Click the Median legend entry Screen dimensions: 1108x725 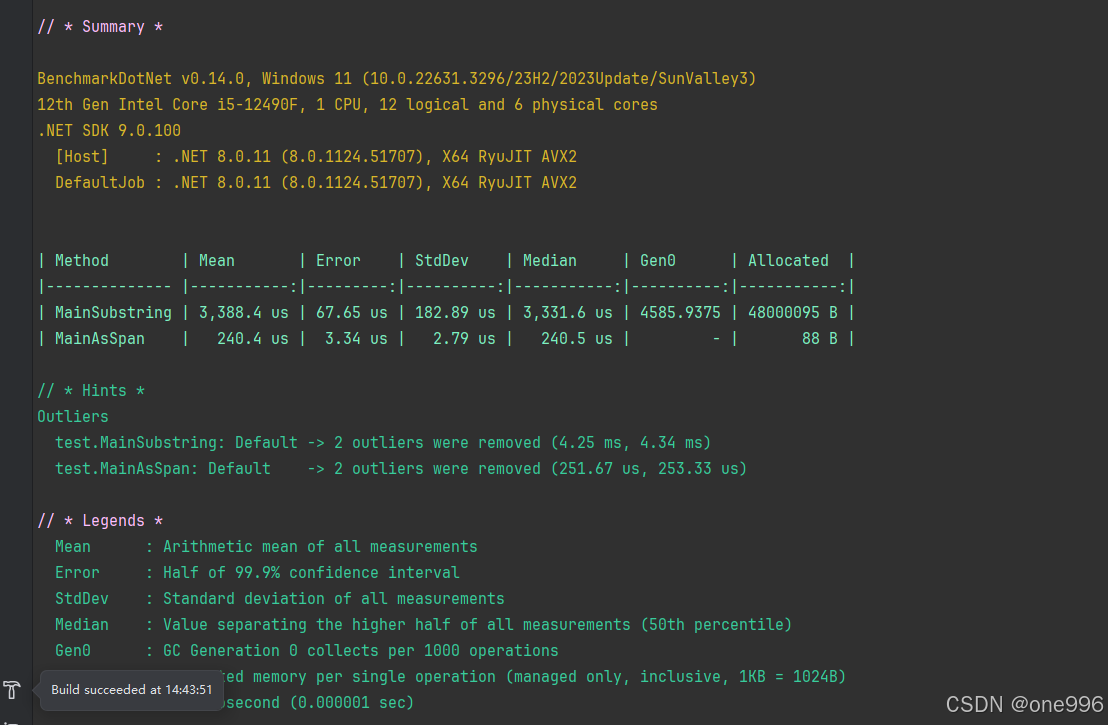pos(81,624)
